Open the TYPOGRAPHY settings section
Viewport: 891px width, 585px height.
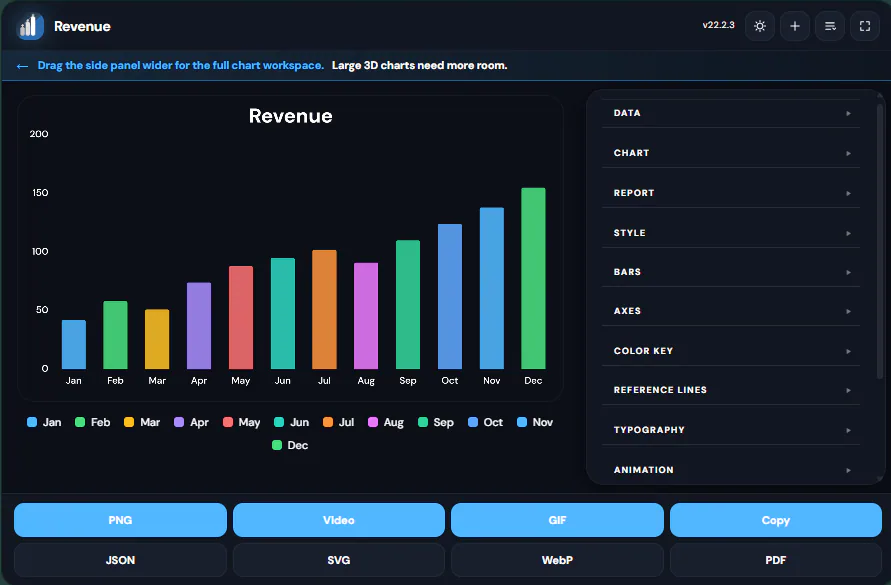pos(731,430)
